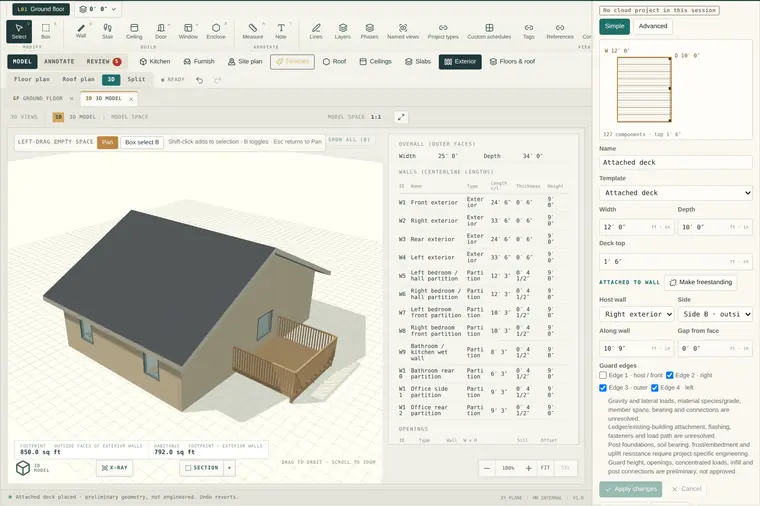This screenshot has width=760, height=506.
Task: Expand the 3D model view to fullscreen
Action: [x=401, y=117]
